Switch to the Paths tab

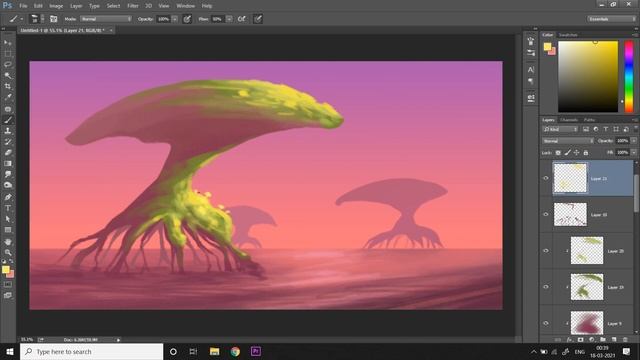589,120
